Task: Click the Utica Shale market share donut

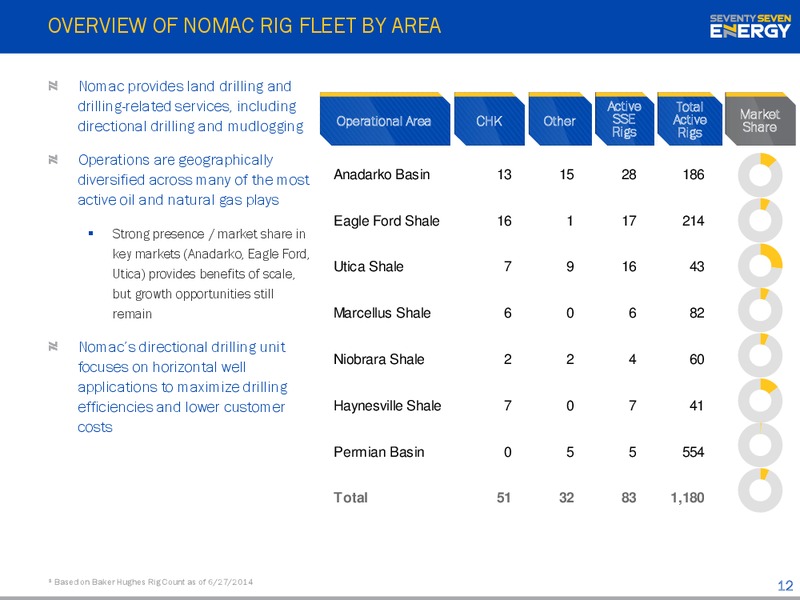Action: (760, 266)
